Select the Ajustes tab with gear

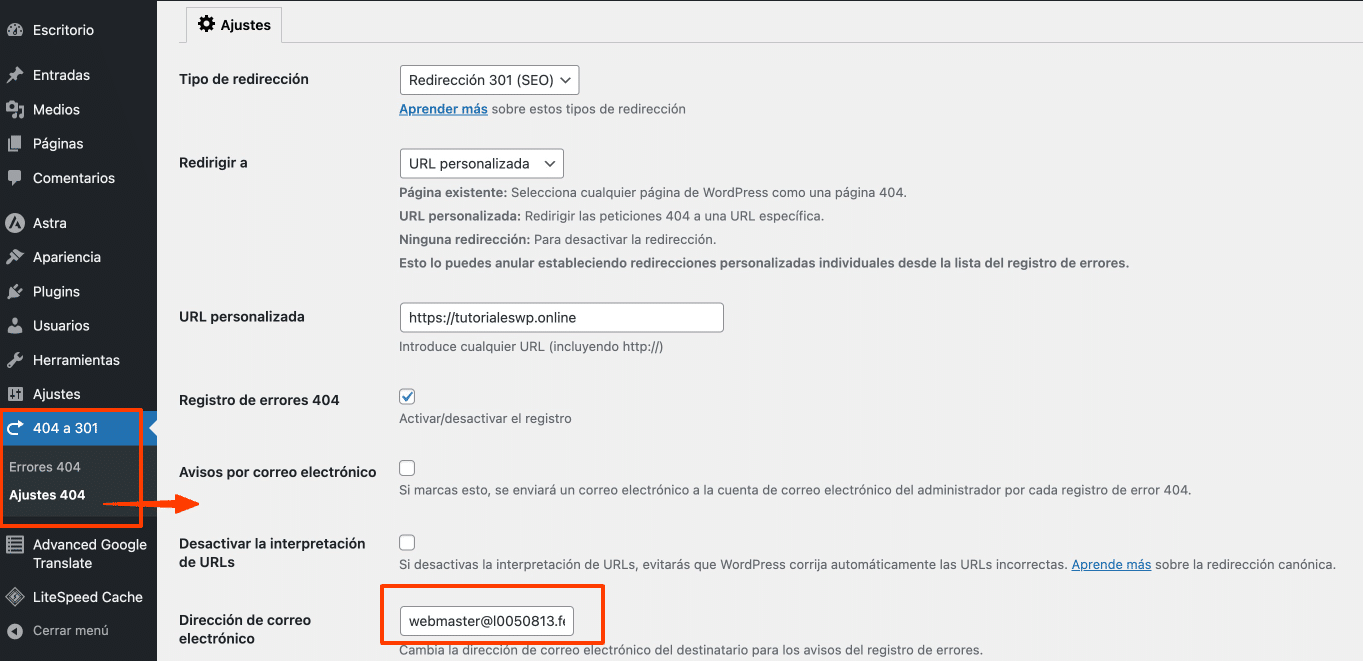[x=235, y=25]
